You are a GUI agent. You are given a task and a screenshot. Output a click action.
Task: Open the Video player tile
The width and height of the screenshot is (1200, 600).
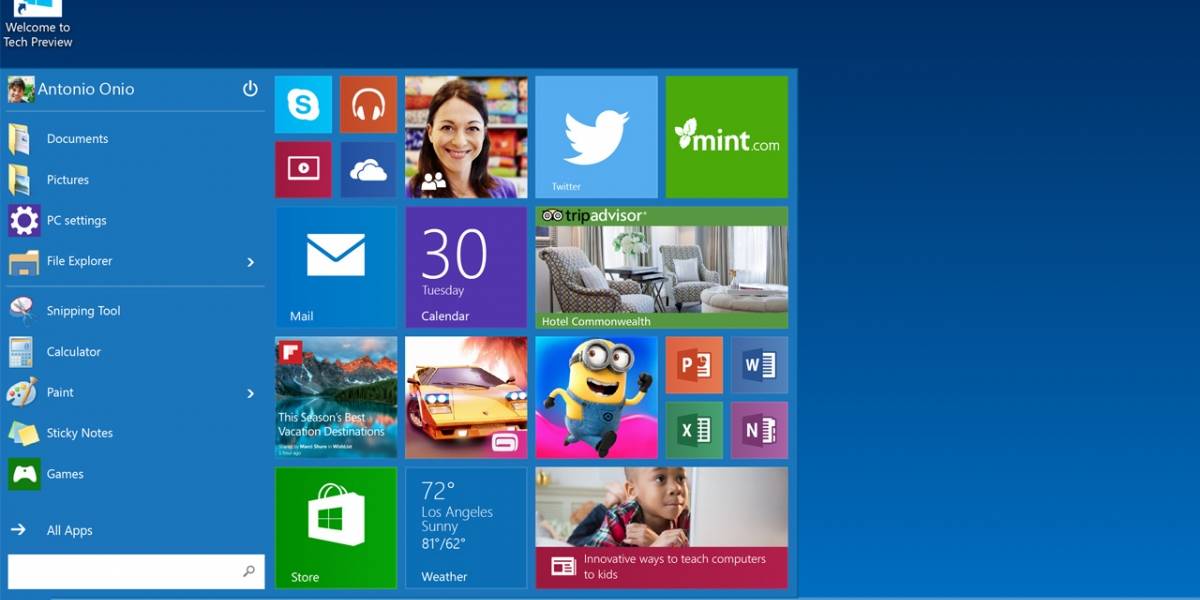303,169
